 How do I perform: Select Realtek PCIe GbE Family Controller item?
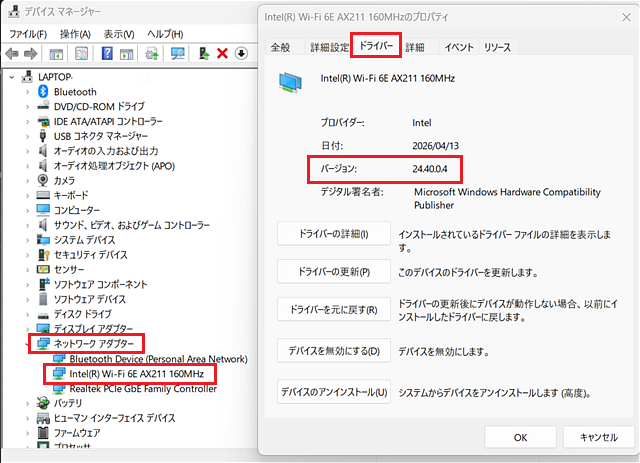tap(135, 389)
